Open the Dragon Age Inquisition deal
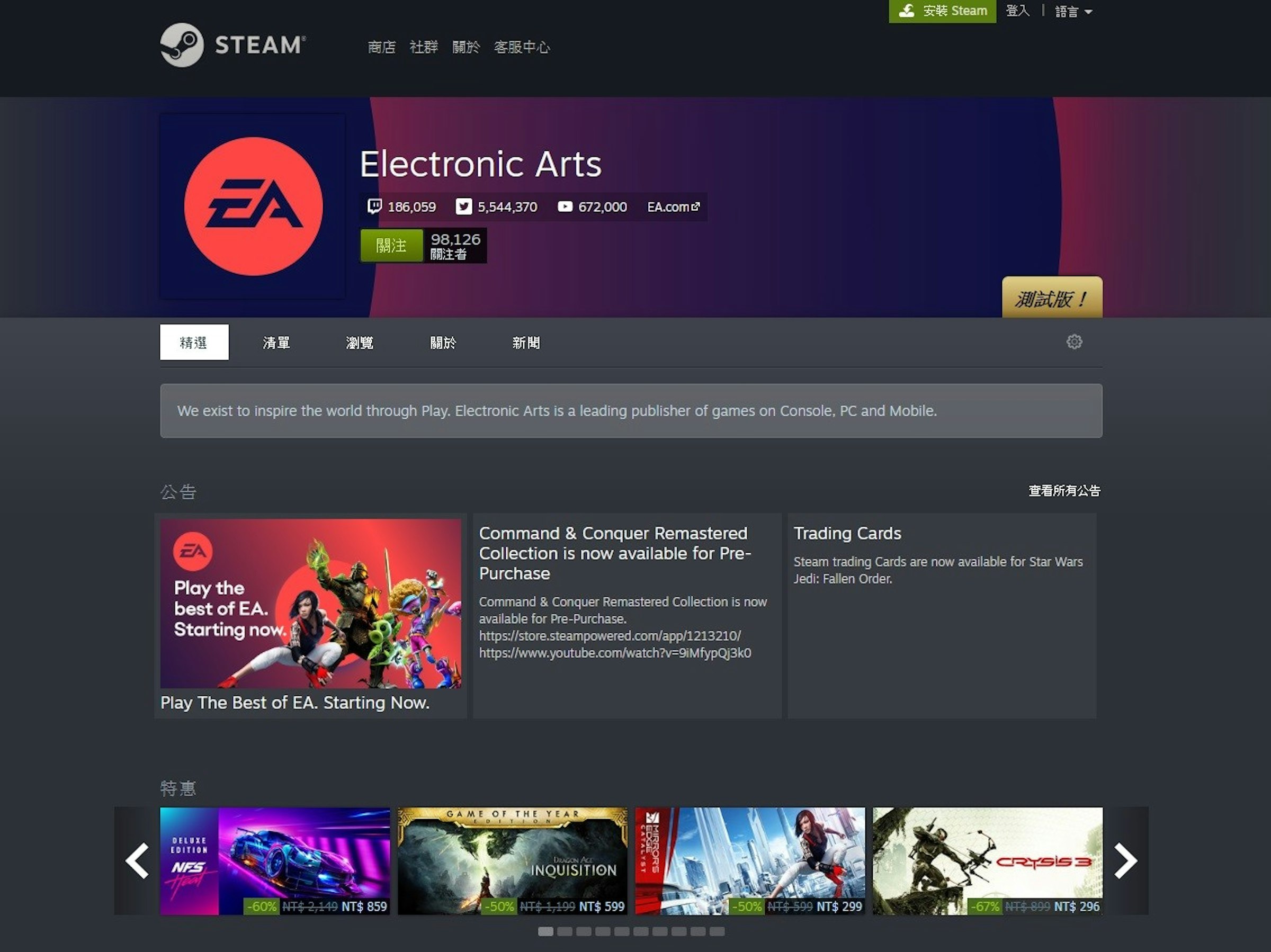This screenshot has height=952, width=1271. tap(513, 860)
